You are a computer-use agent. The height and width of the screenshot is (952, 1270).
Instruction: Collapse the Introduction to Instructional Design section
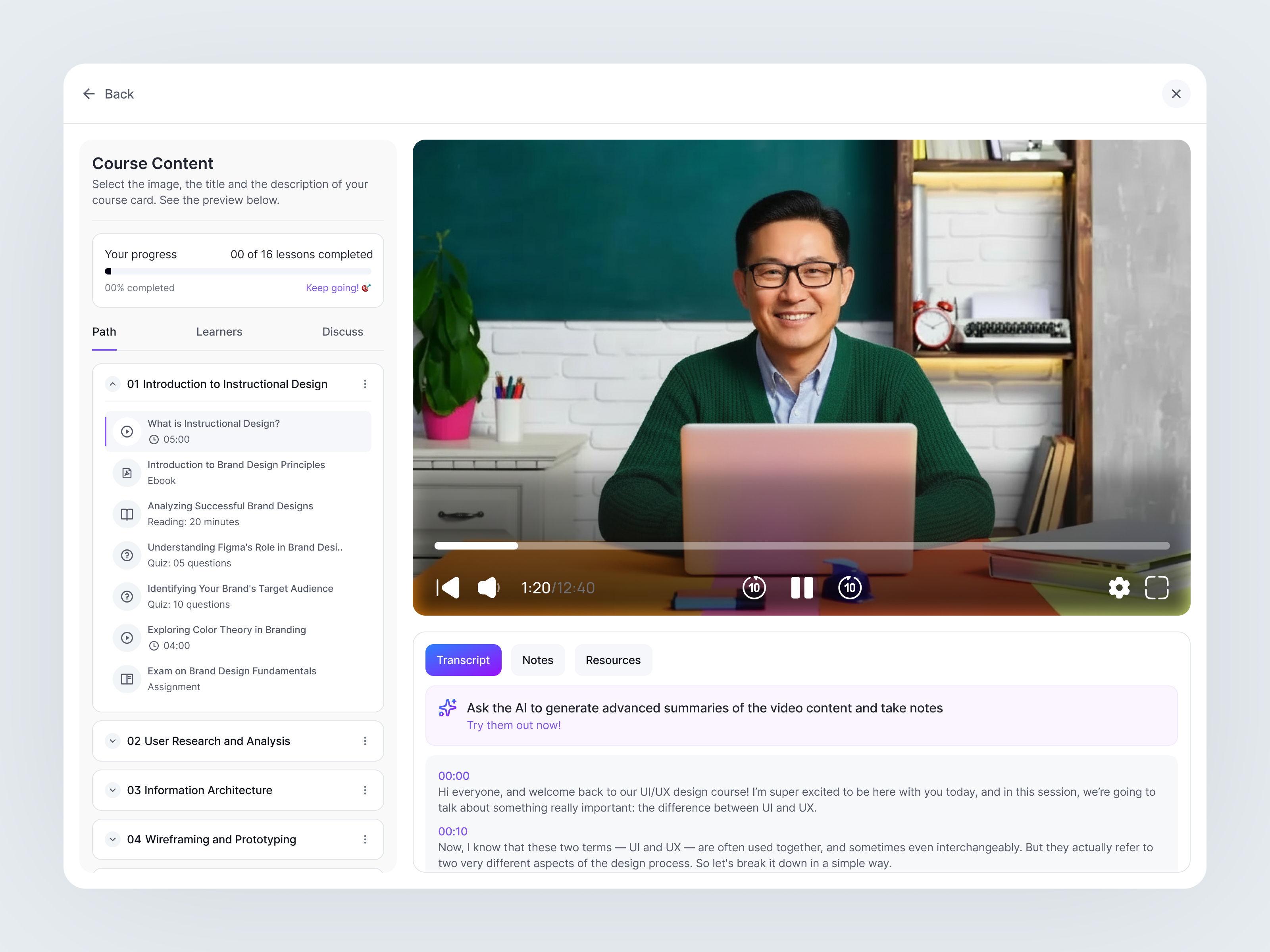click(x=113, y=384)
